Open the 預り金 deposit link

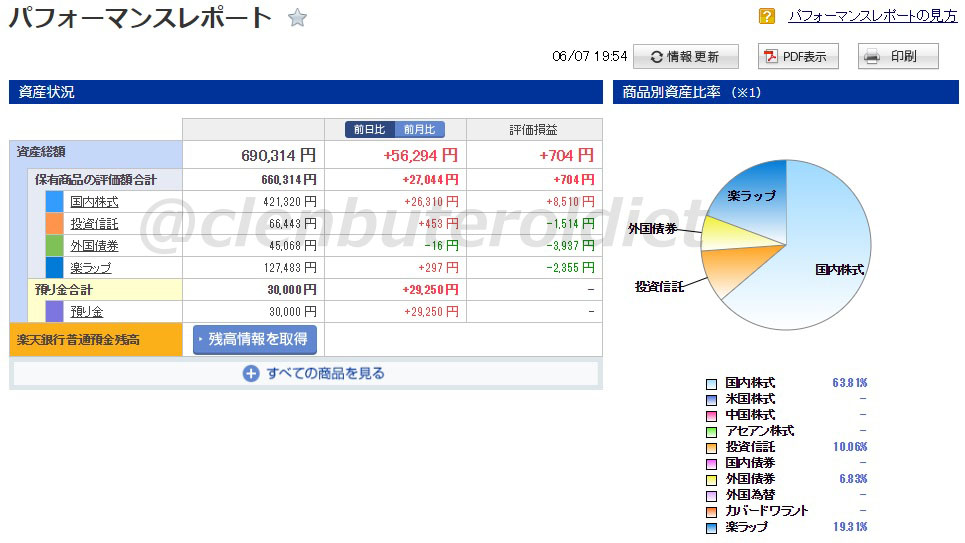click(x=87, y=312)
